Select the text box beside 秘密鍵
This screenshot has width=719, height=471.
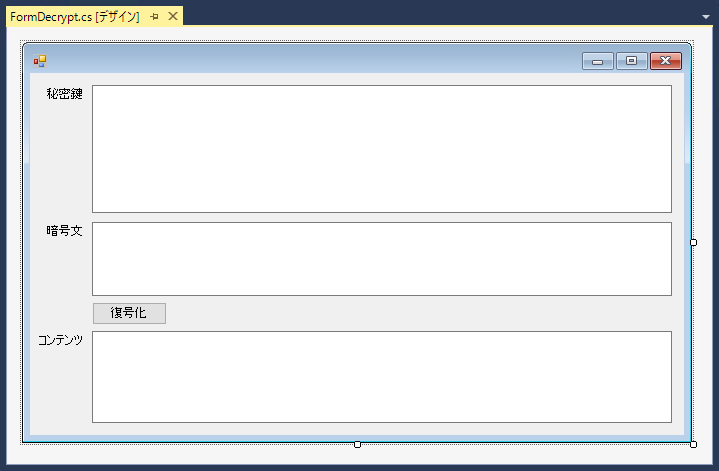[x=382, y=149]
